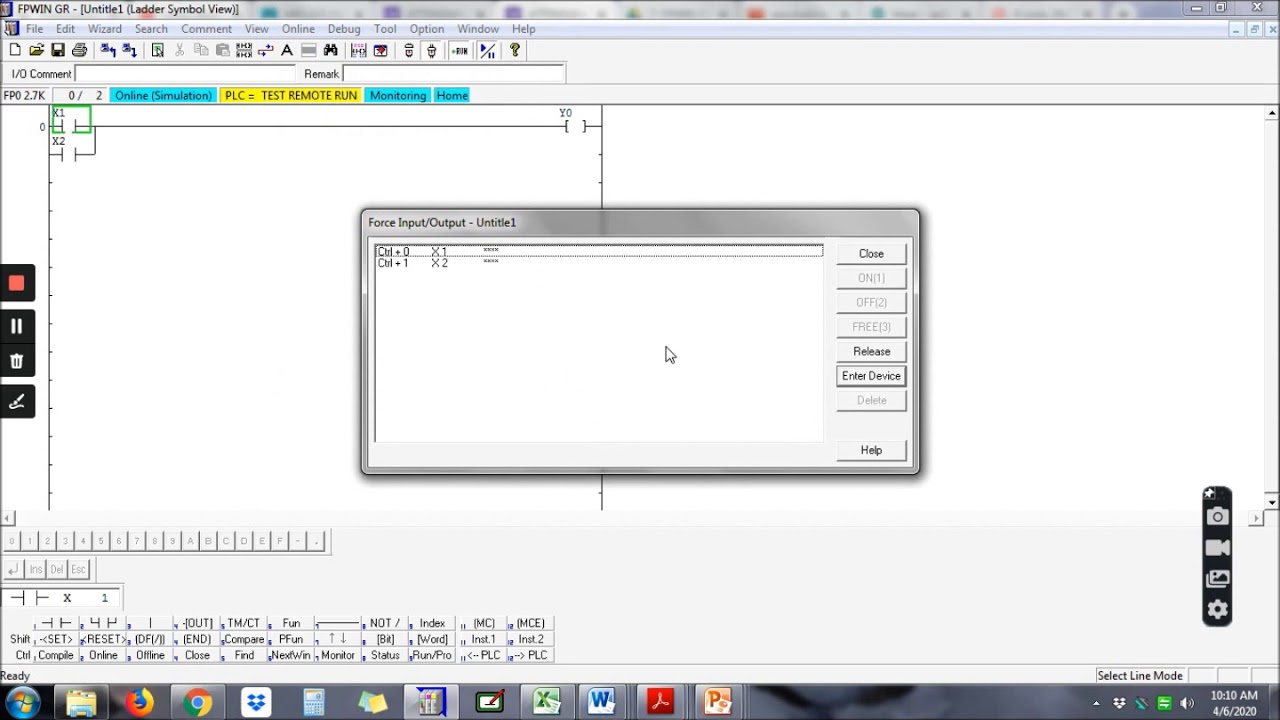Screen dimensions: 1280x720
Task: Click the Paste clipboard icon
Action: point(223,50)
